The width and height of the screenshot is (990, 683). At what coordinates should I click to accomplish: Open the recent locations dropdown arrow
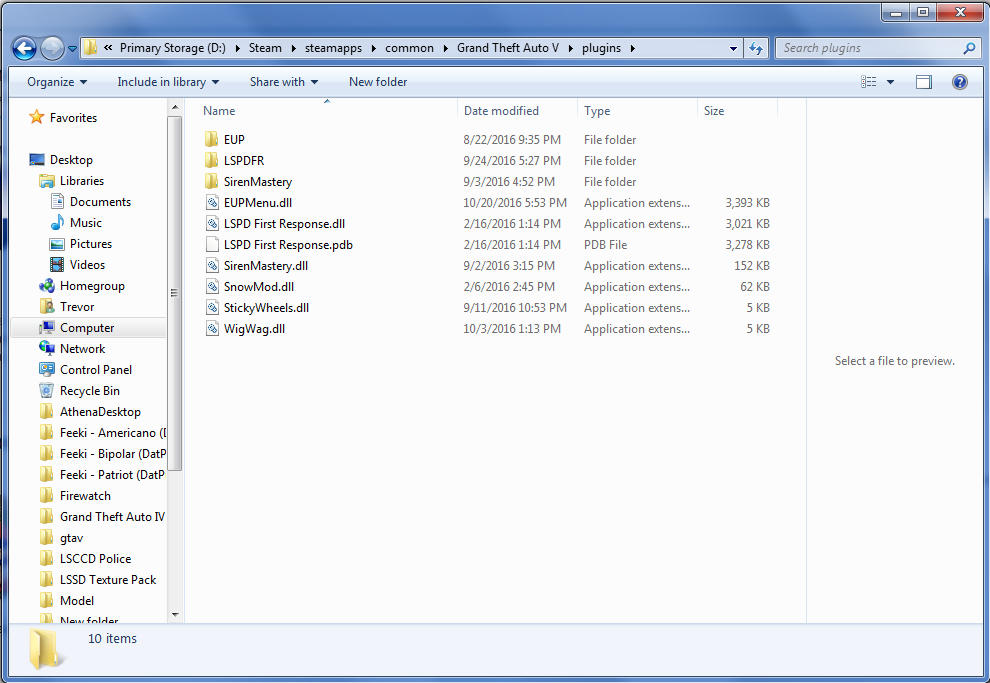[72, 49]
